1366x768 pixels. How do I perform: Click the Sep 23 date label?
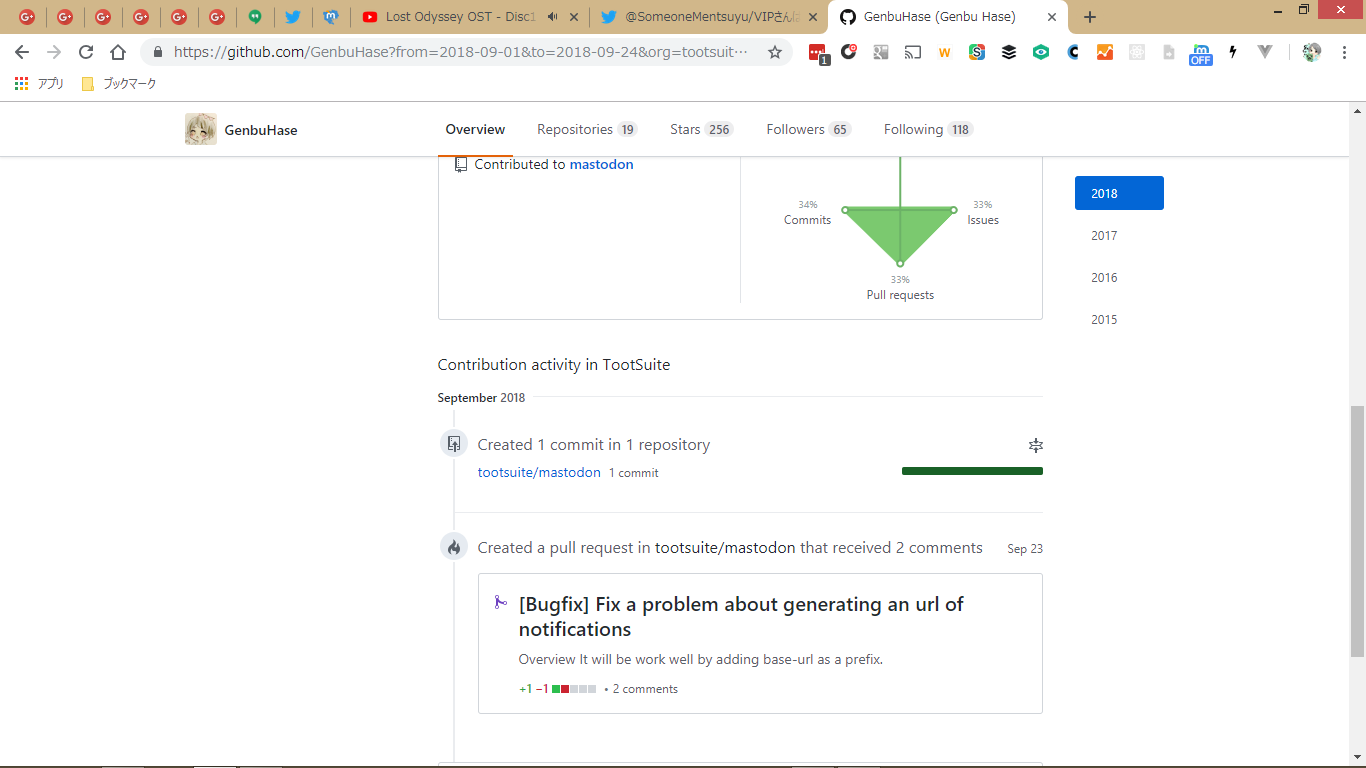click(x=1025, y=549)
